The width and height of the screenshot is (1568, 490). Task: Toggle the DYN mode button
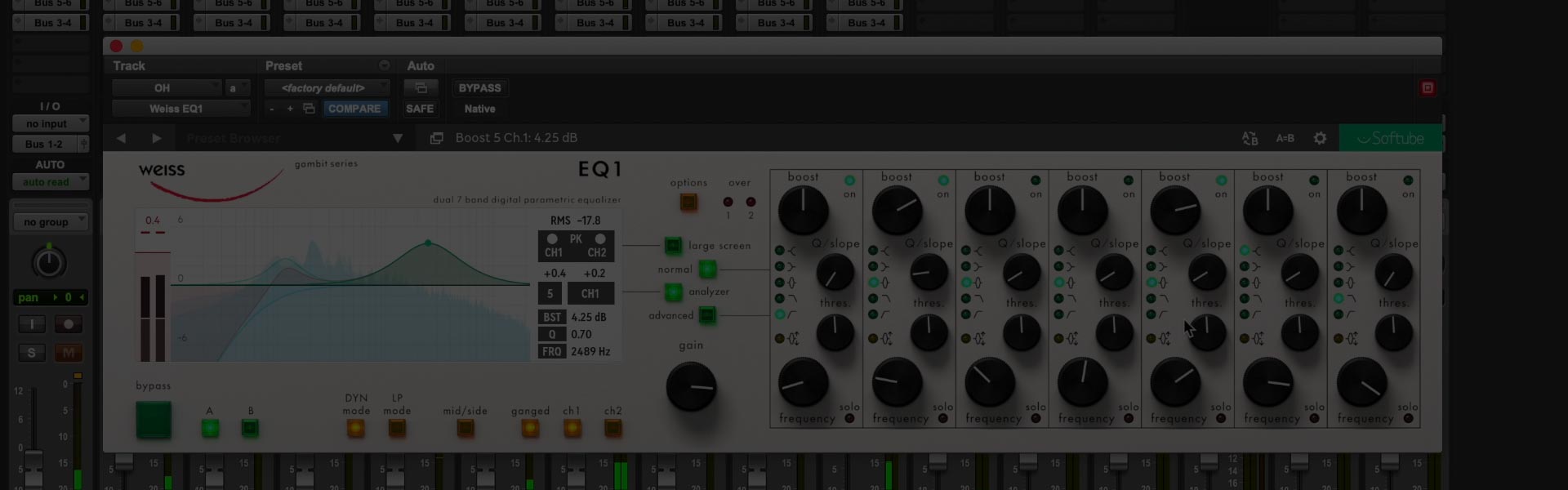click(356, 428)
